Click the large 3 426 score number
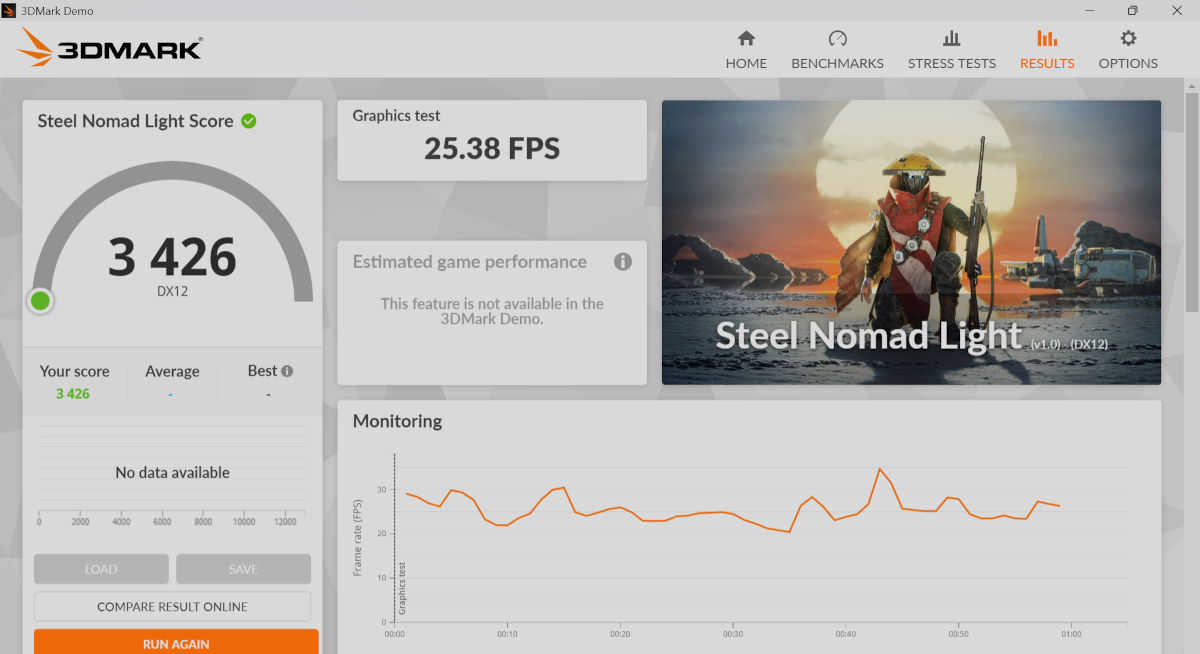The width and height of the screenshot is (1200, 654). point(172,258)
